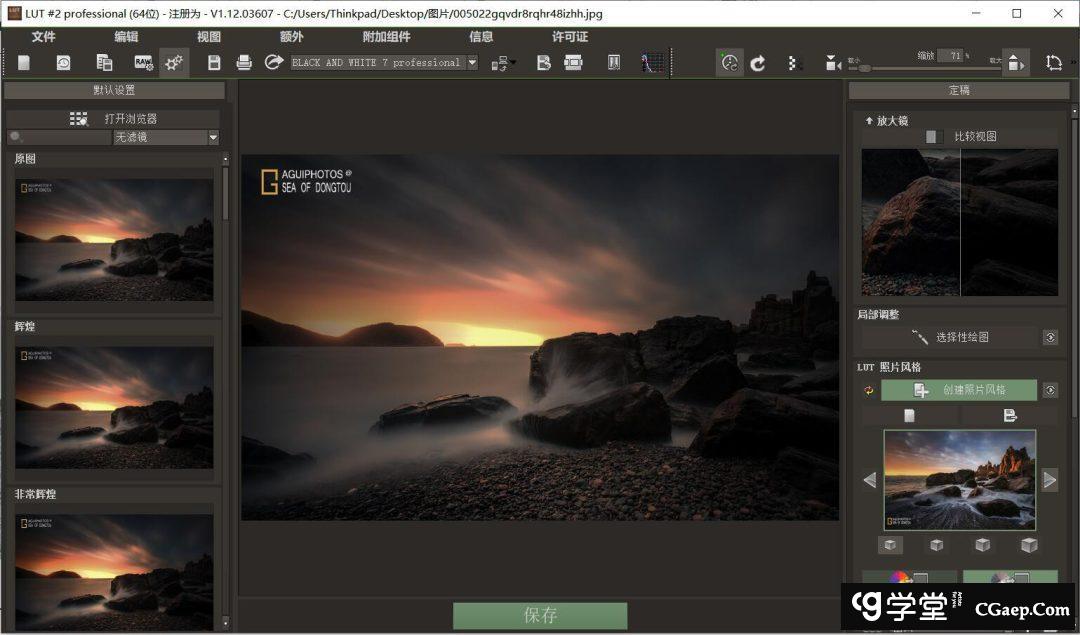The image size is (1080, 635).
Task: Open the 附加组件 menu
Action: (x=386, y=37)
